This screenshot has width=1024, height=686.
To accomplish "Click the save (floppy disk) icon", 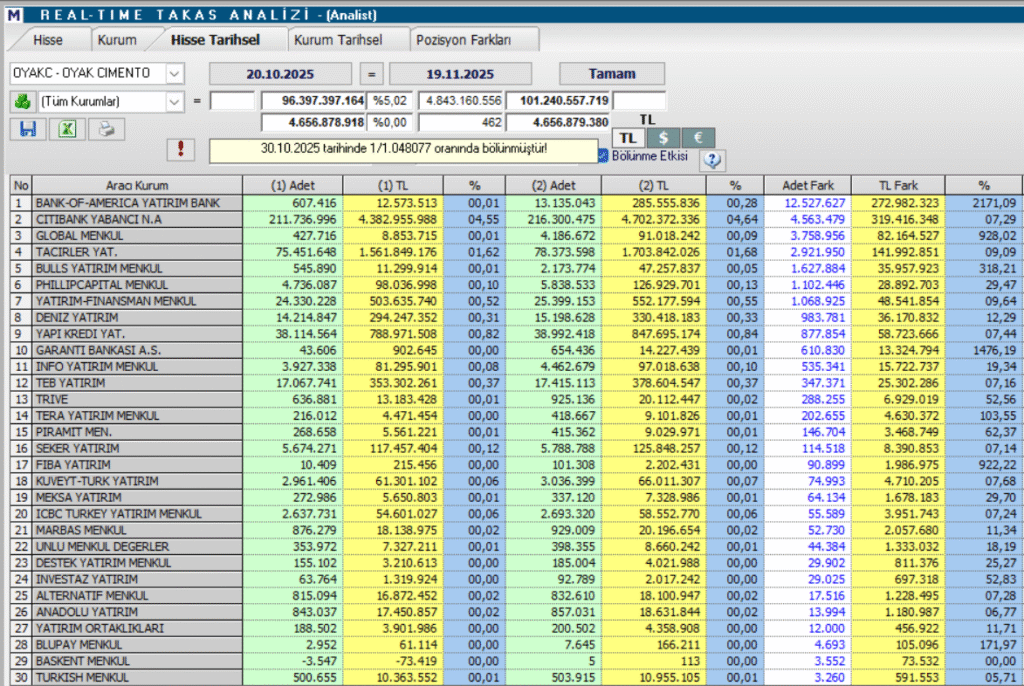I will pyautogui.click(x=27, y=129).
